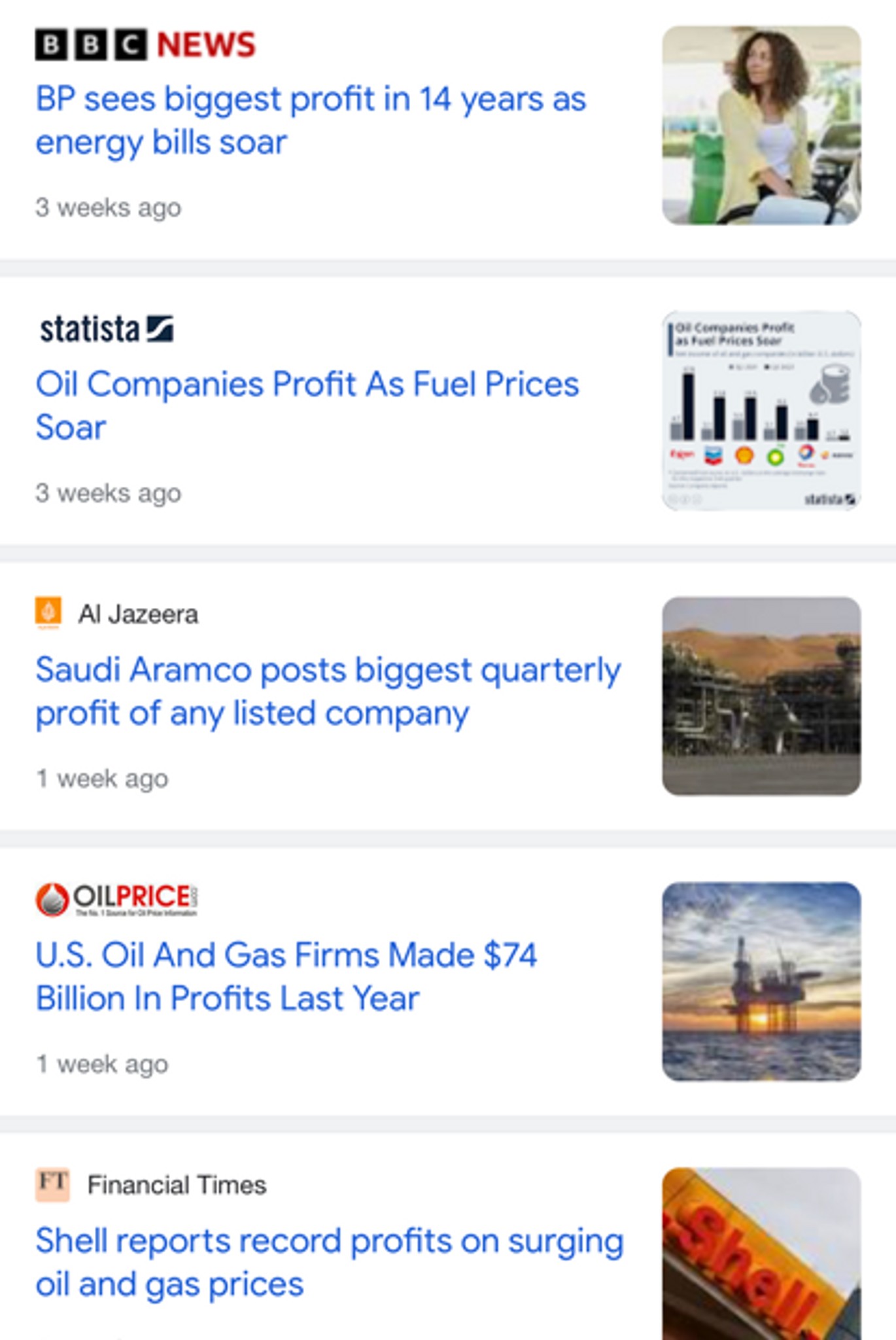This screenshot has width=896, height=1340.
Task: Click the Al Jazeera orange favicon
Action: coord(48,613)
